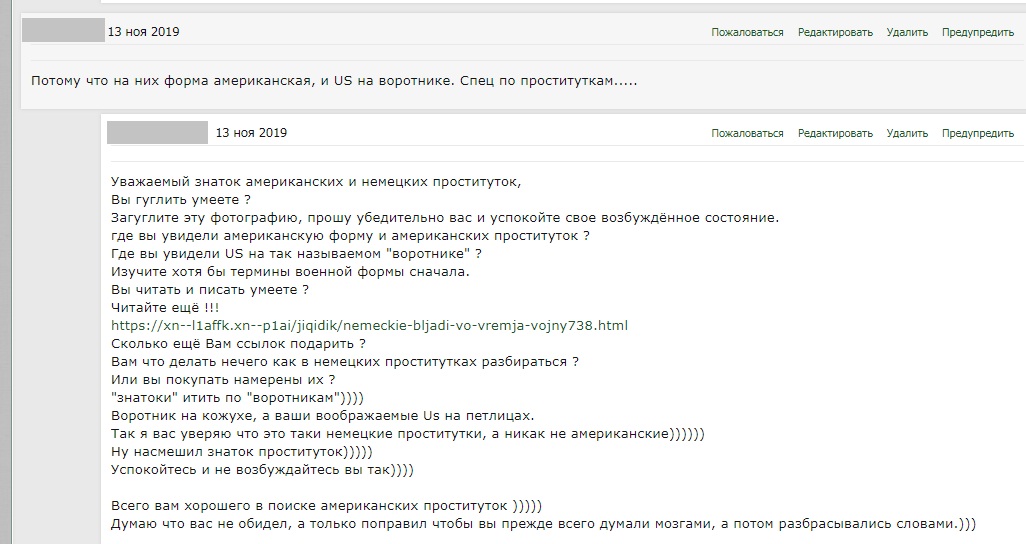Click the first comment's date 13 ноя 2019

pos(143,31)
